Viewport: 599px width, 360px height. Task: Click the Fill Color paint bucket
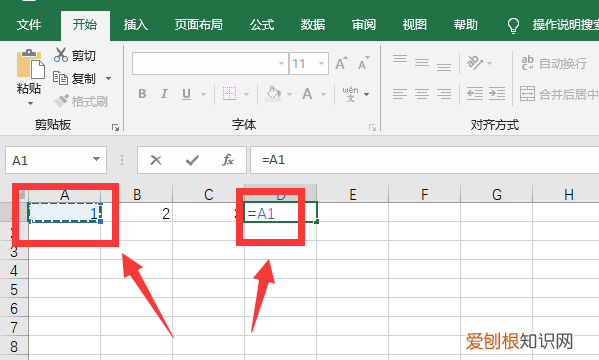(274, 94)
